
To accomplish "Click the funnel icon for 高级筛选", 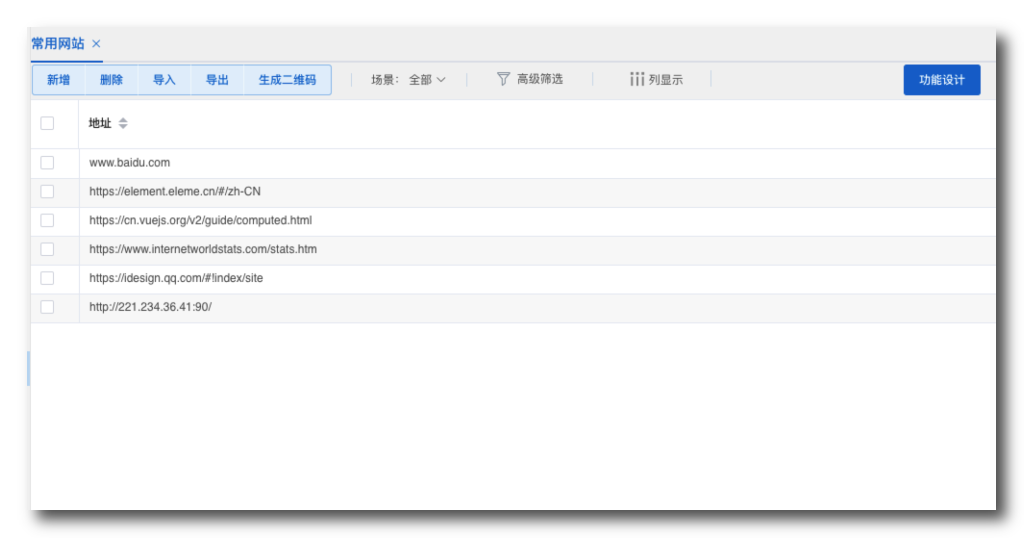I will point(503,79).
